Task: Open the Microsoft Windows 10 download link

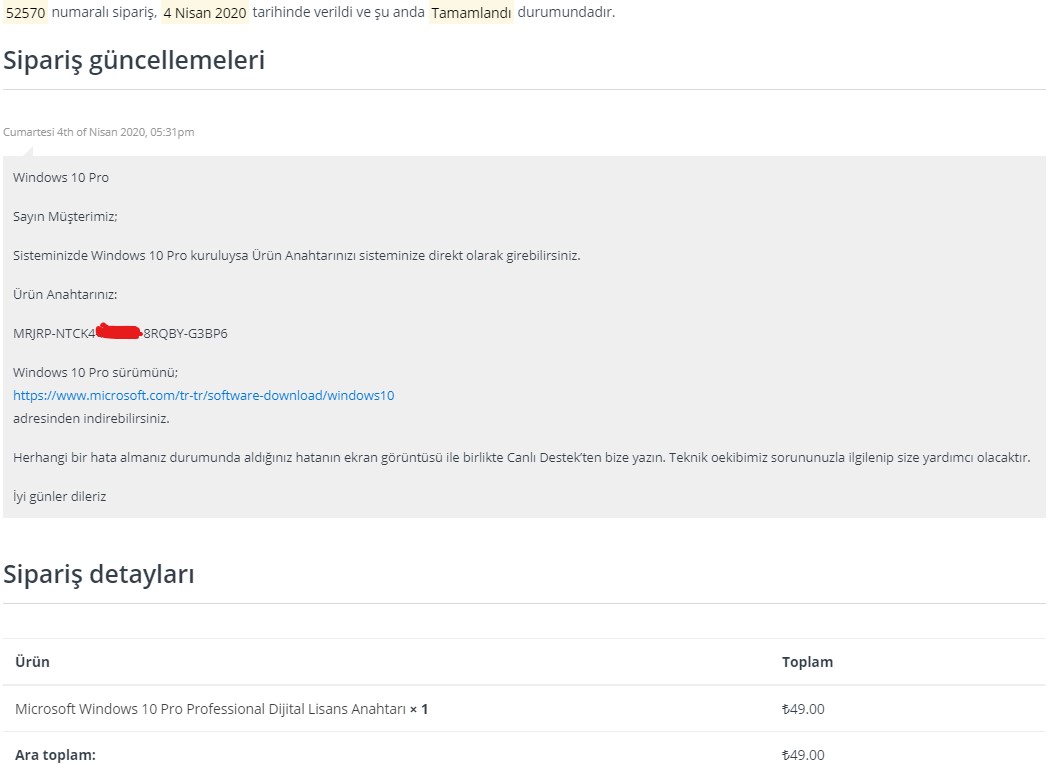Action: click(204, 395)
